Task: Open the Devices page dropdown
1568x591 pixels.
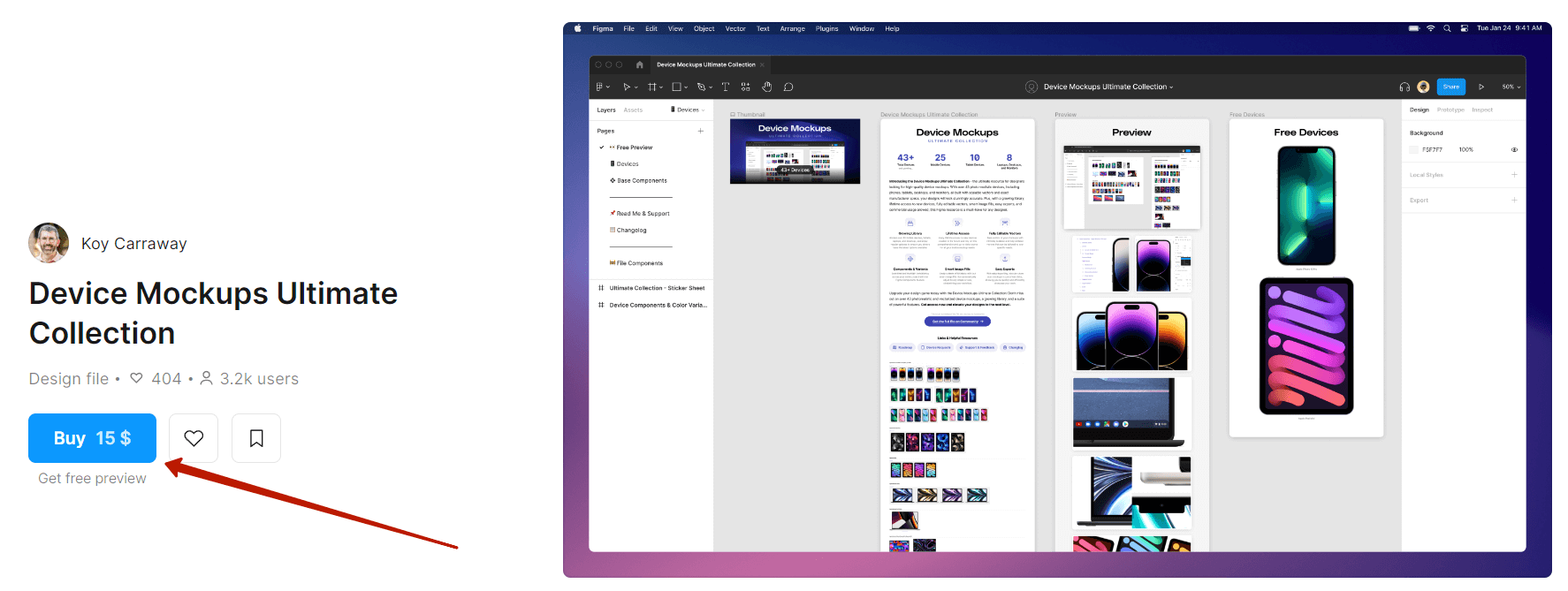Action: [688, 110]
